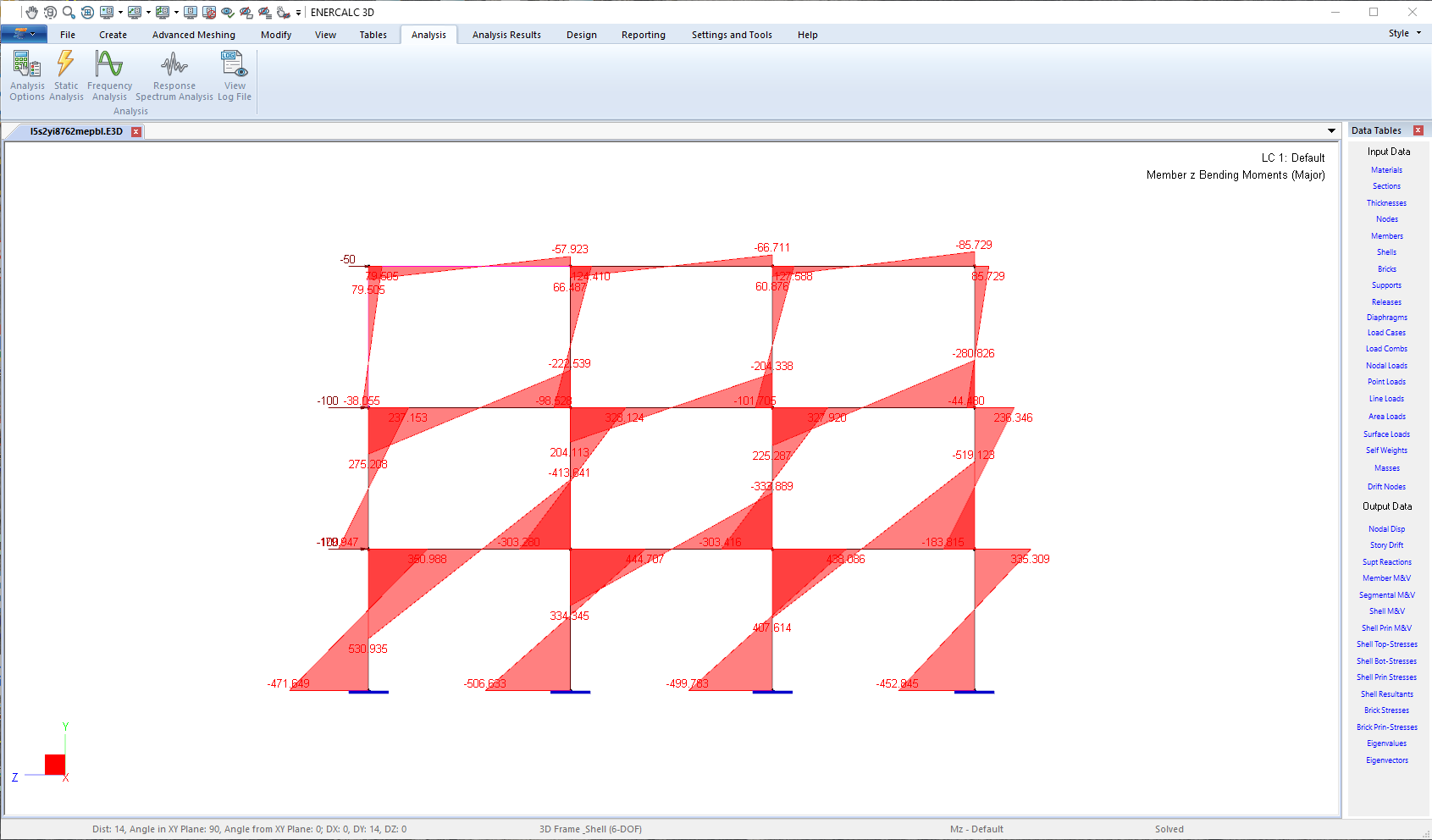The width and height of the screenshot is (1432, 840).
Task: Open the File menu
Action: (68, 35)
